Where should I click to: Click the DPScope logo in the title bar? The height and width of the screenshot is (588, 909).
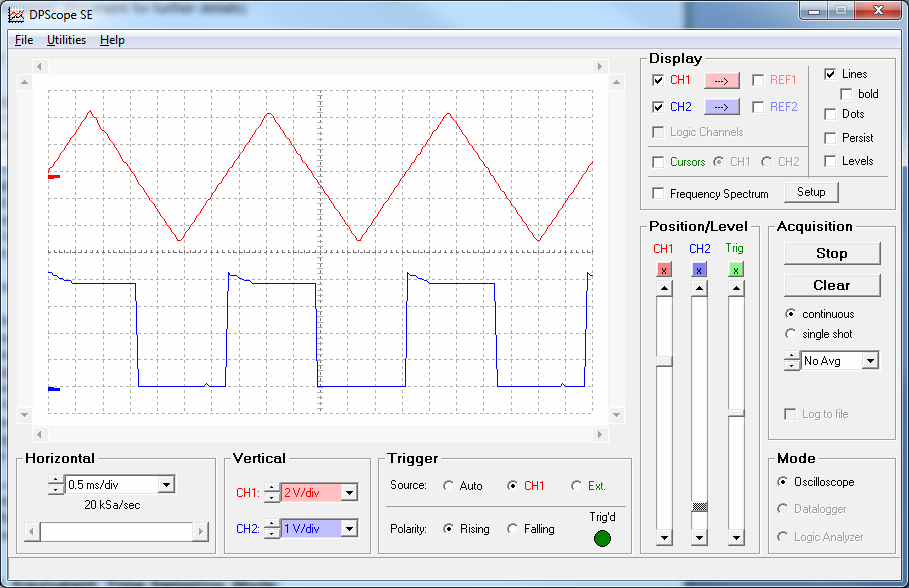pyautogui.click(x=16, y=12)
